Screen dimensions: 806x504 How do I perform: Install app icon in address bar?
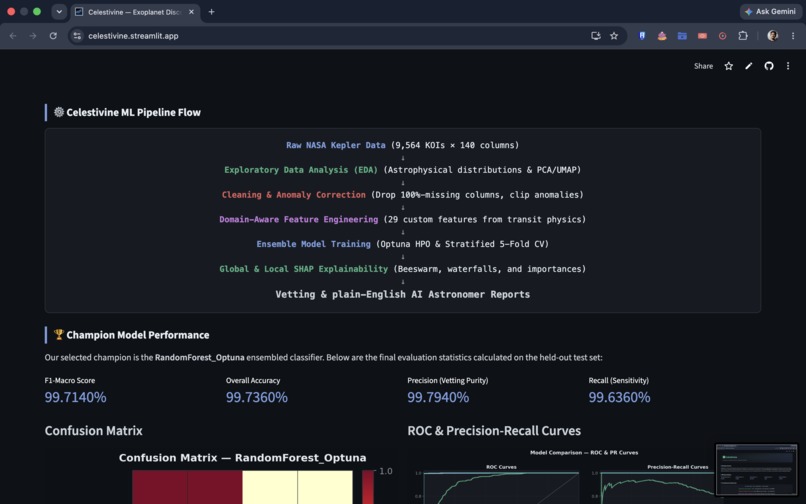point(596,36)
